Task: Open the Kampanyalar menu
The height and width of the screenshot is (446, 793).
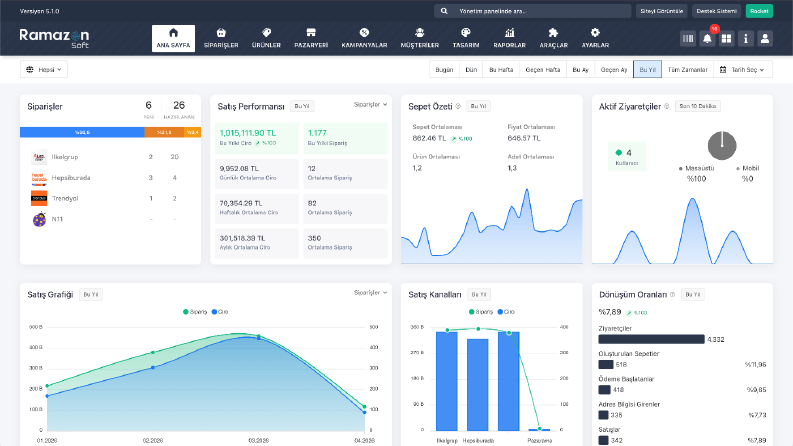Action: pos(364,38)
